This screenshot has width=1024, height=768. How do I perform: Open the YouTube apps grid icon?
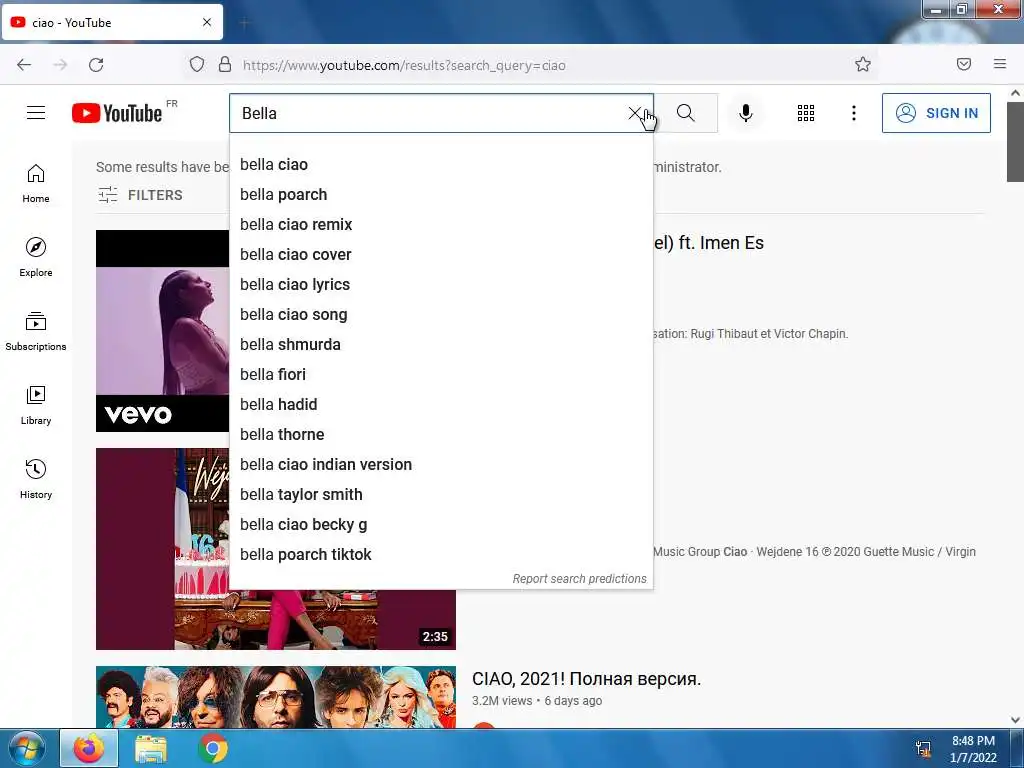tap(806, 113)
